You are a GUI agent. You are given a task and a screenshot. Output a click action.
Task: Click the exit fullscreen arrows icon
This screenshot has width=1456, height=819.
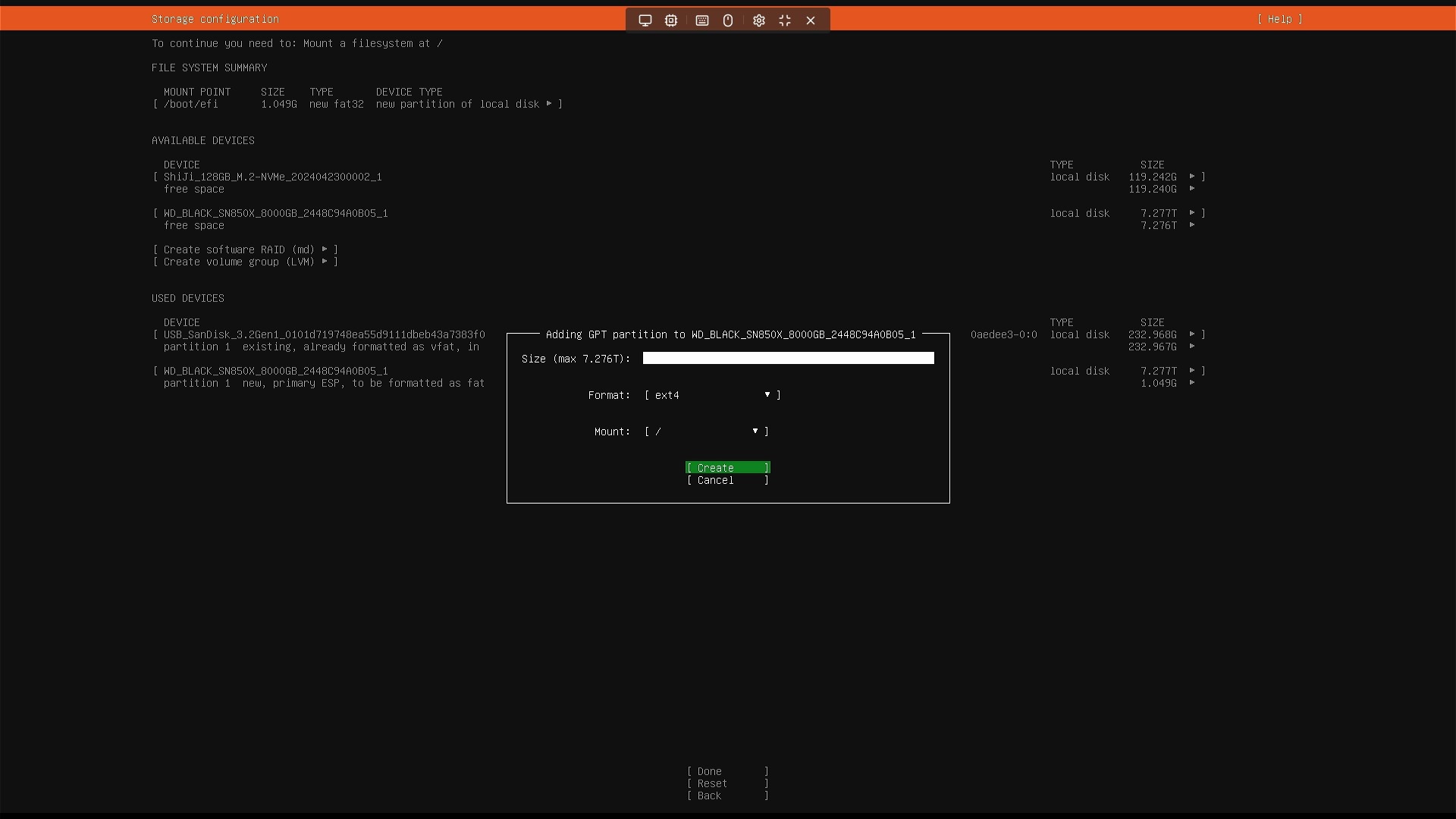tap(785, 20)
